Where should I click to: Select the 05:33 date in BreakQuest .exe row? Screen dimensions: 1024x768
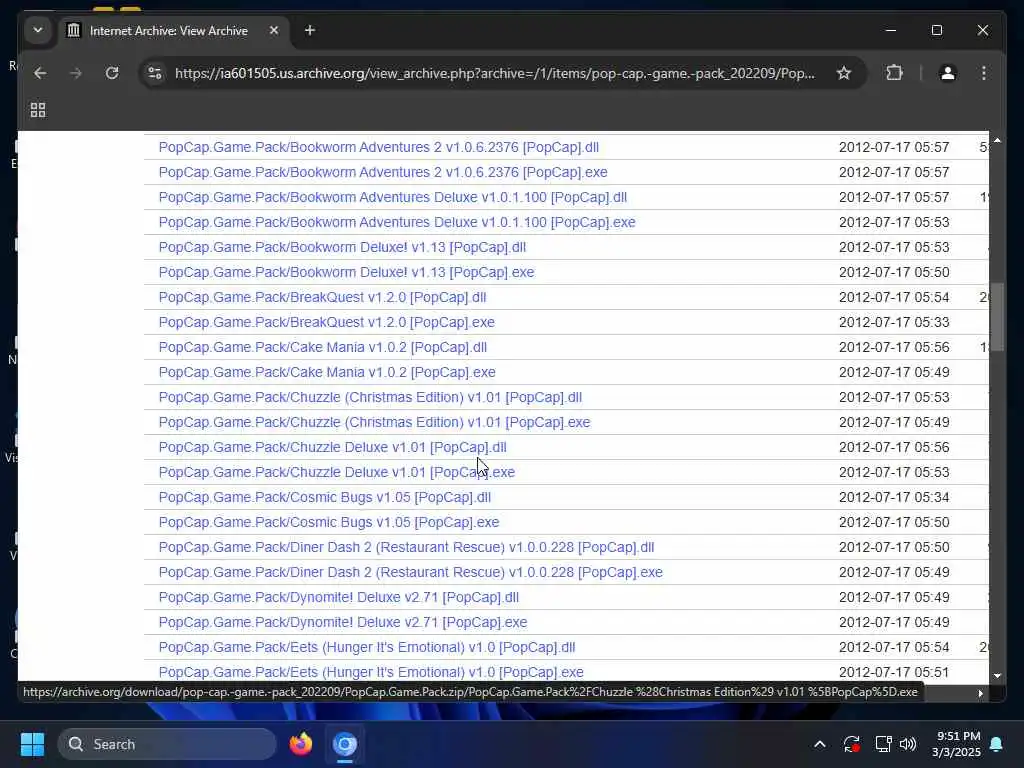pos(894,323)
